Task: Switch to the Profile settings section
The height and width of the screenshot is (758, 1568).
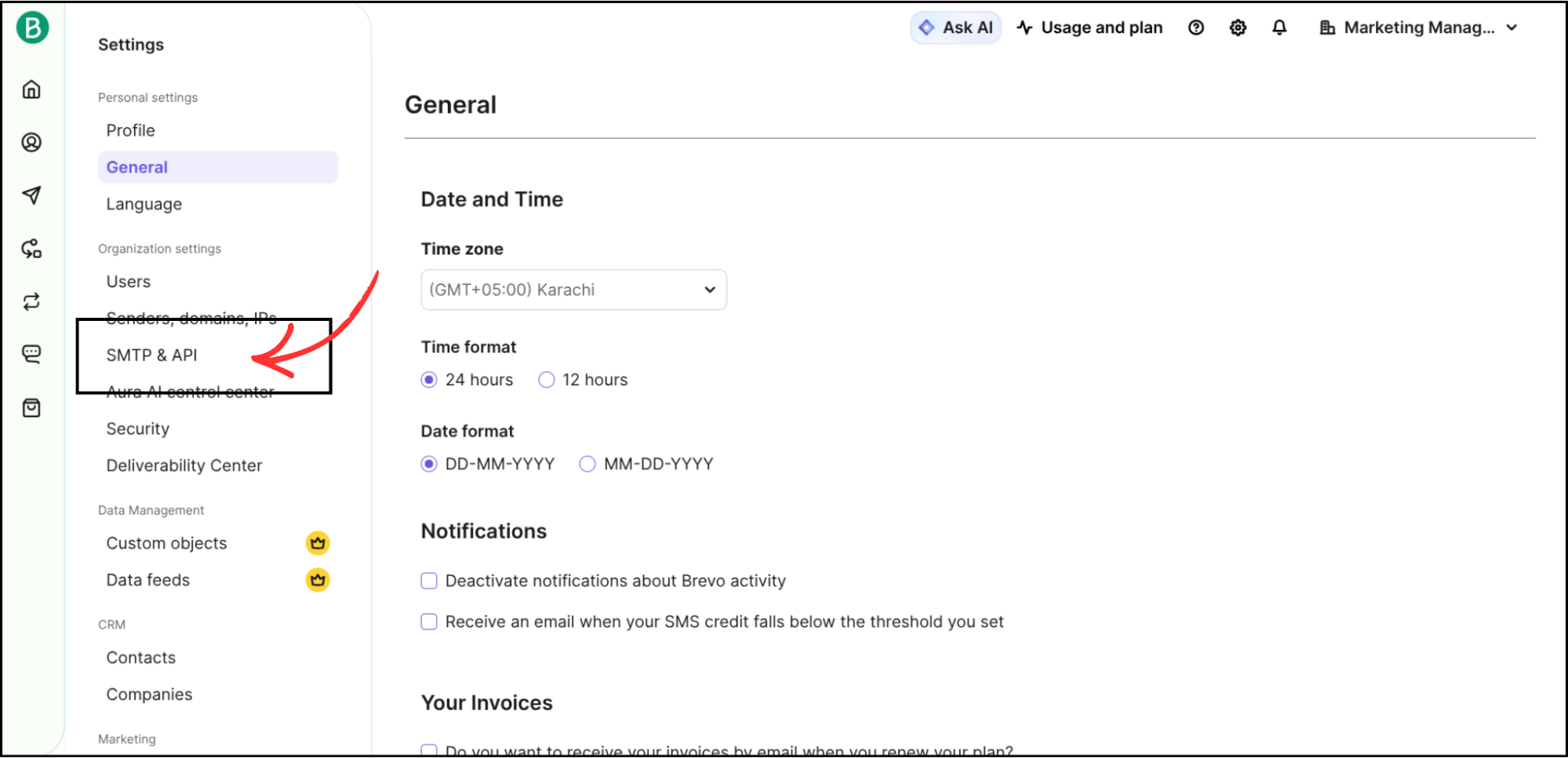Action: pyautogui.click(x=130, y=129)
